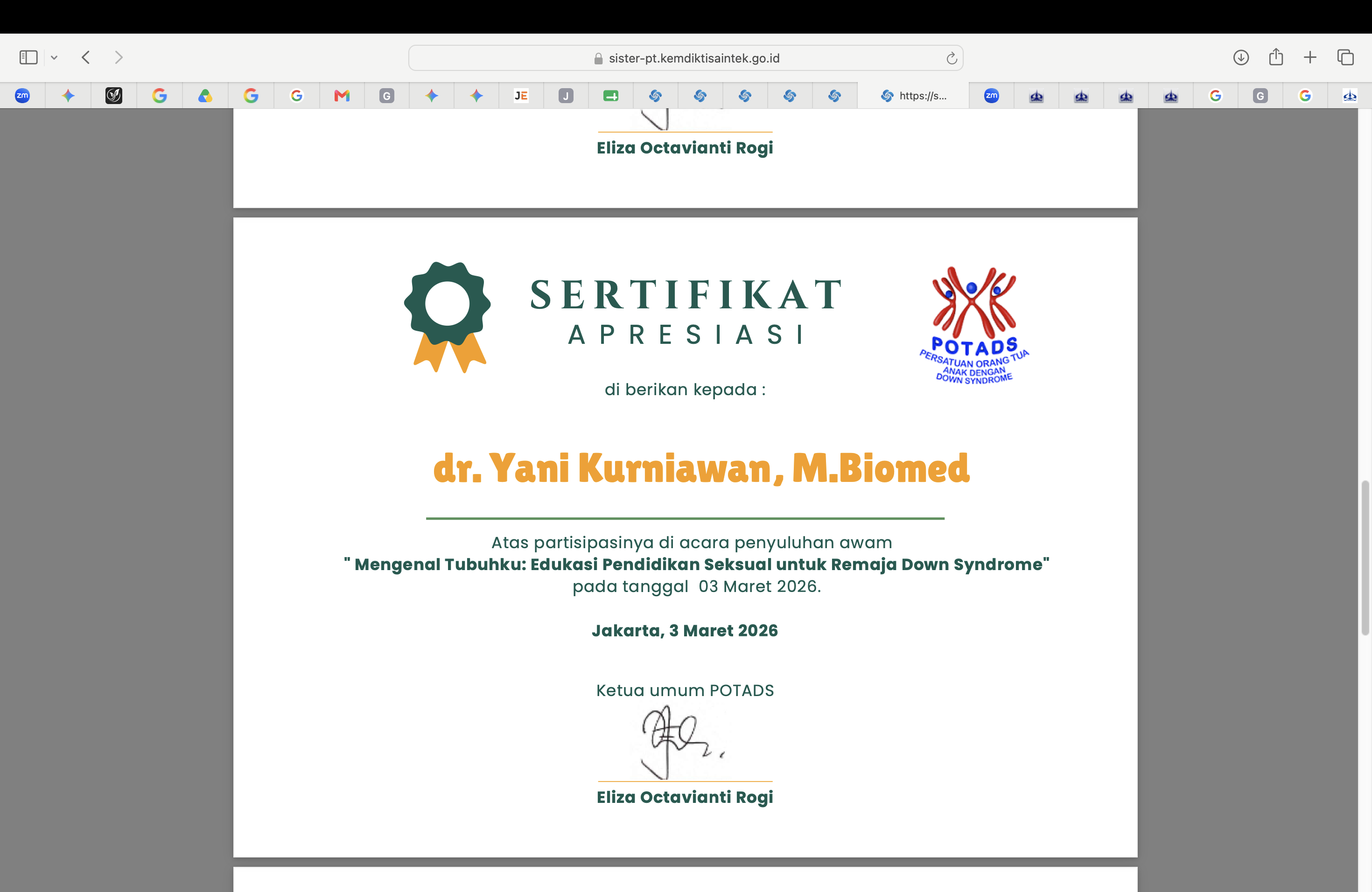The width and height of the screenshot is (1372, 892).
Task: Click the POTADS logo on the certificate
Action: (x=973, y=326)
